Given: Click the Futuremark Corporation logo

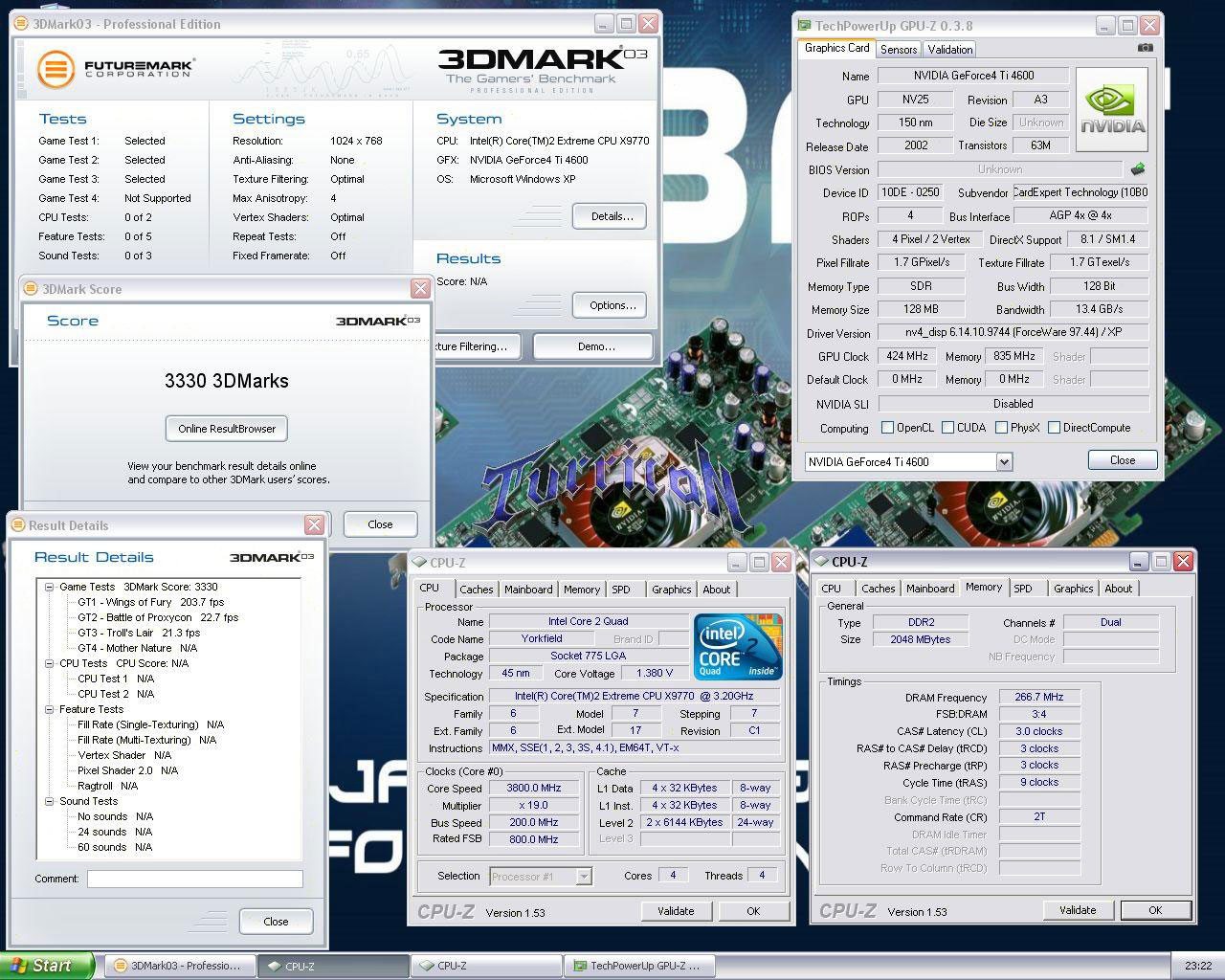Looking at the screenshot, I should pos(117,69).
